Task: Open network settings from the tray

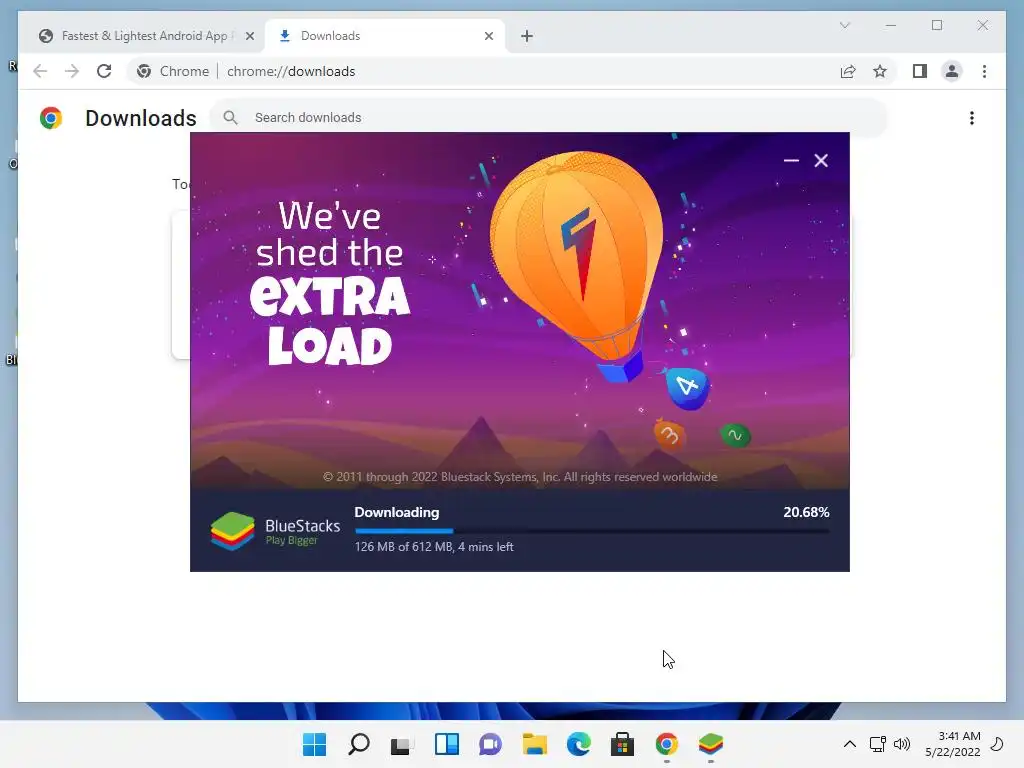Action: pyautogui.click(x=878, y=744)
